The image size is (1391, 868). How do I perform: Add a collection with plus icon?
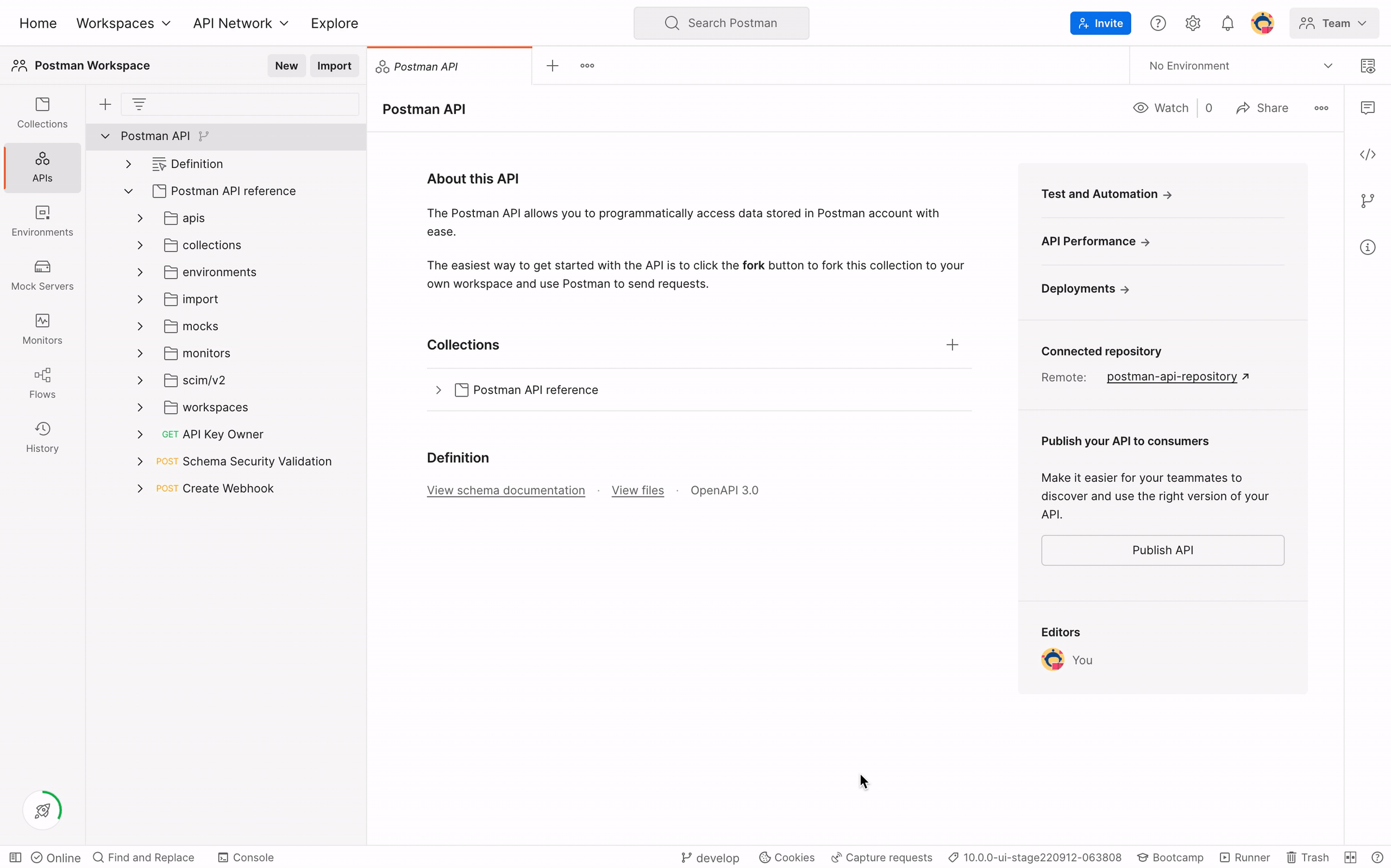(x=952, y=345)
